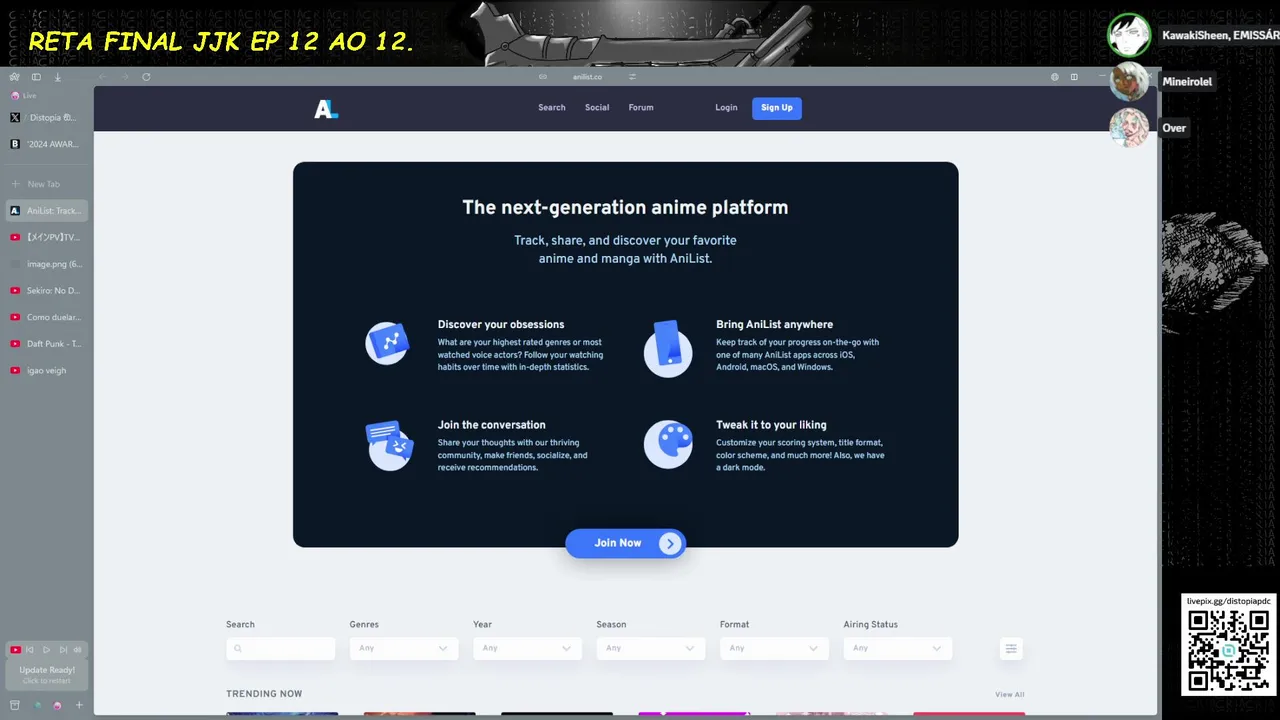Open the pinned X tab 'Distopia'

[x=45, y=117]
